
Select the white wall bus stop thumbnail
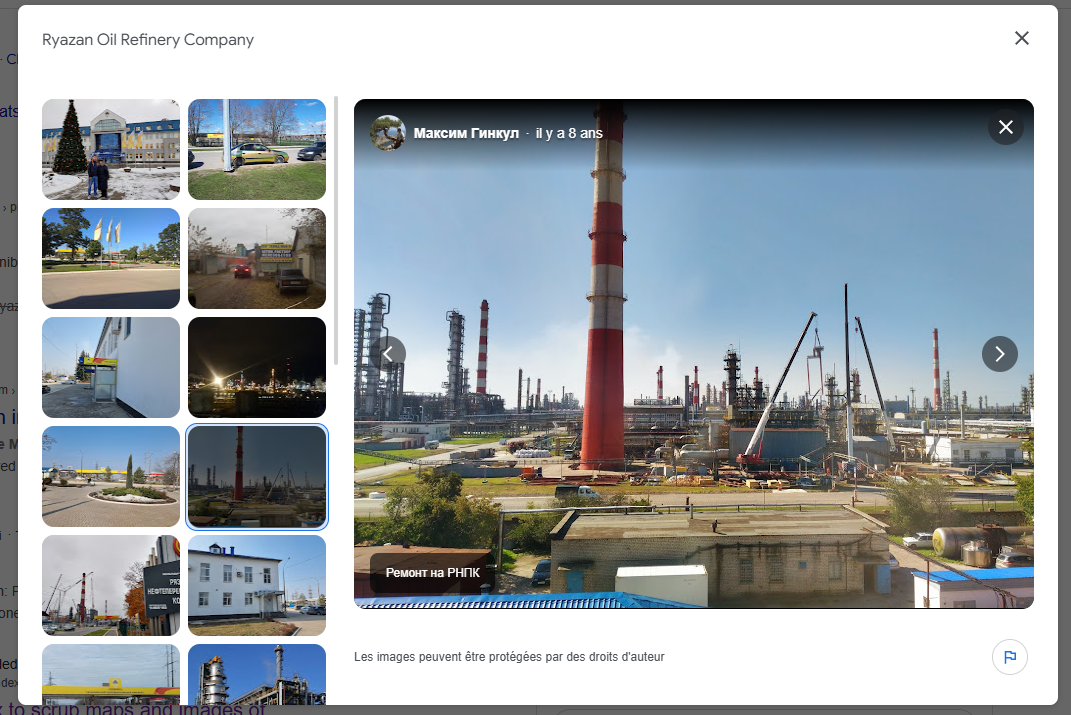(x=111, y=367)
